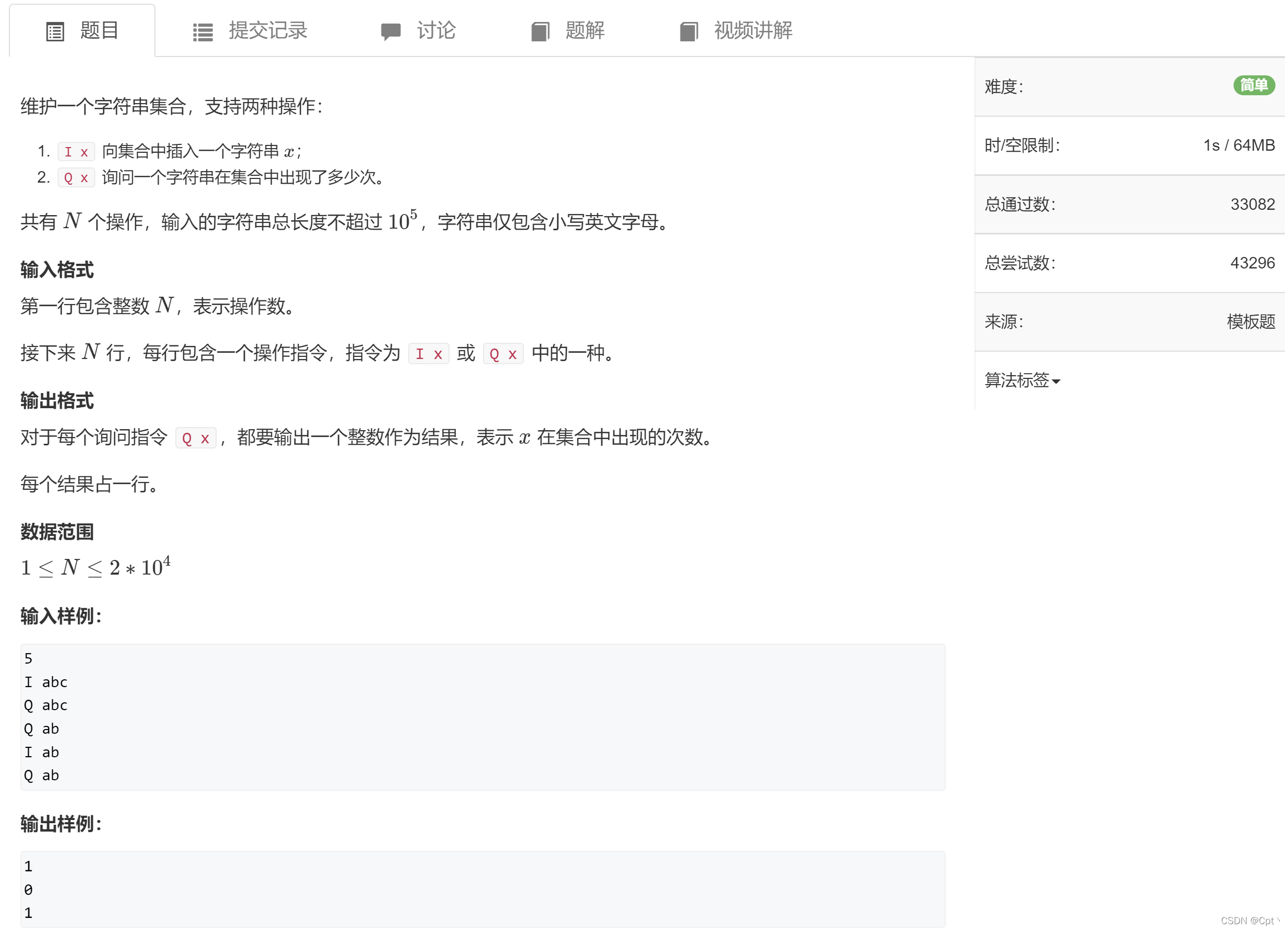Click the total passed count 33082
Image resolution: width=1288 pixels, height=931 pixels.
pyautogui.click(x=1252, y=205)
